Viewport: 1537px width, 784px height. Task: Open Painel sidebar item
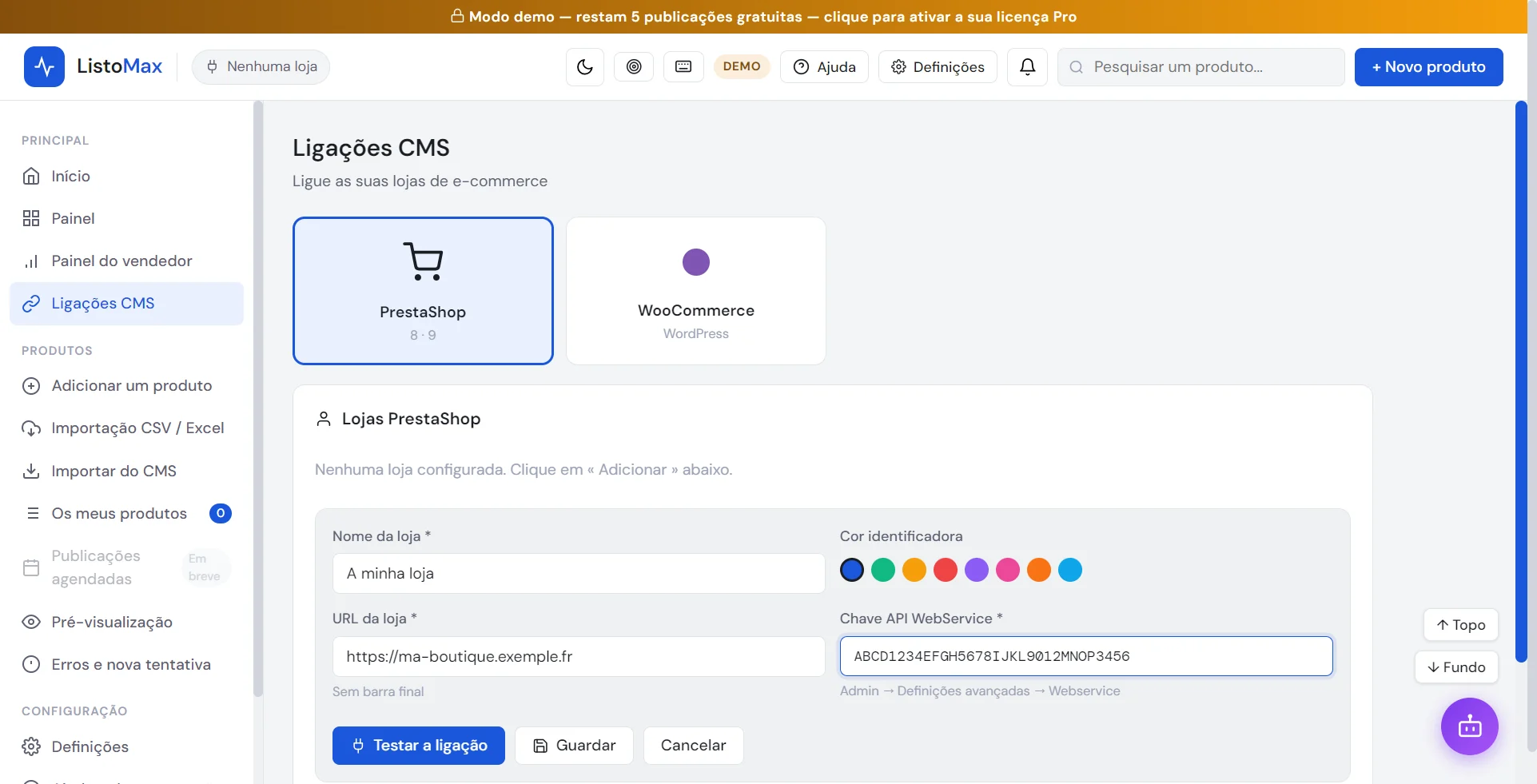[x=126, y=218]
